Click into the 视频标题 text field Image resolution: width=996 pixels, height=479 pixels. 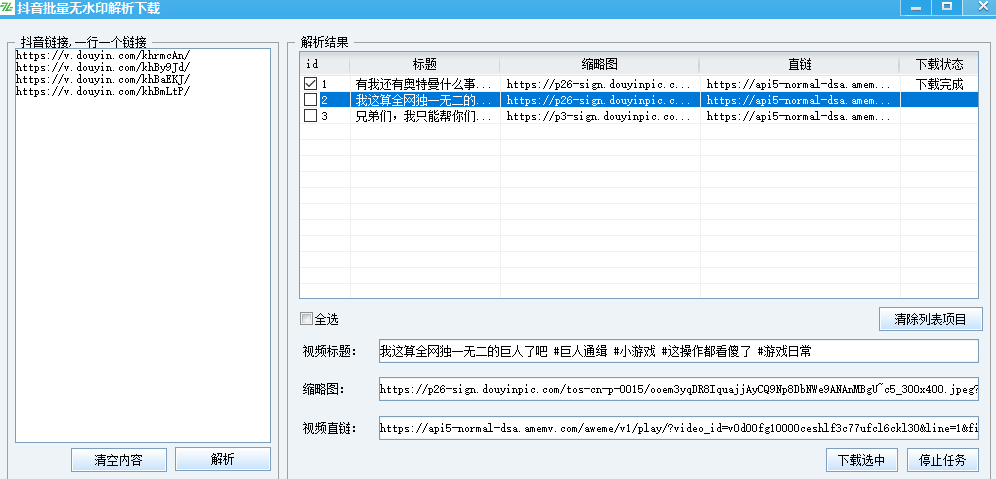[677, 351]
